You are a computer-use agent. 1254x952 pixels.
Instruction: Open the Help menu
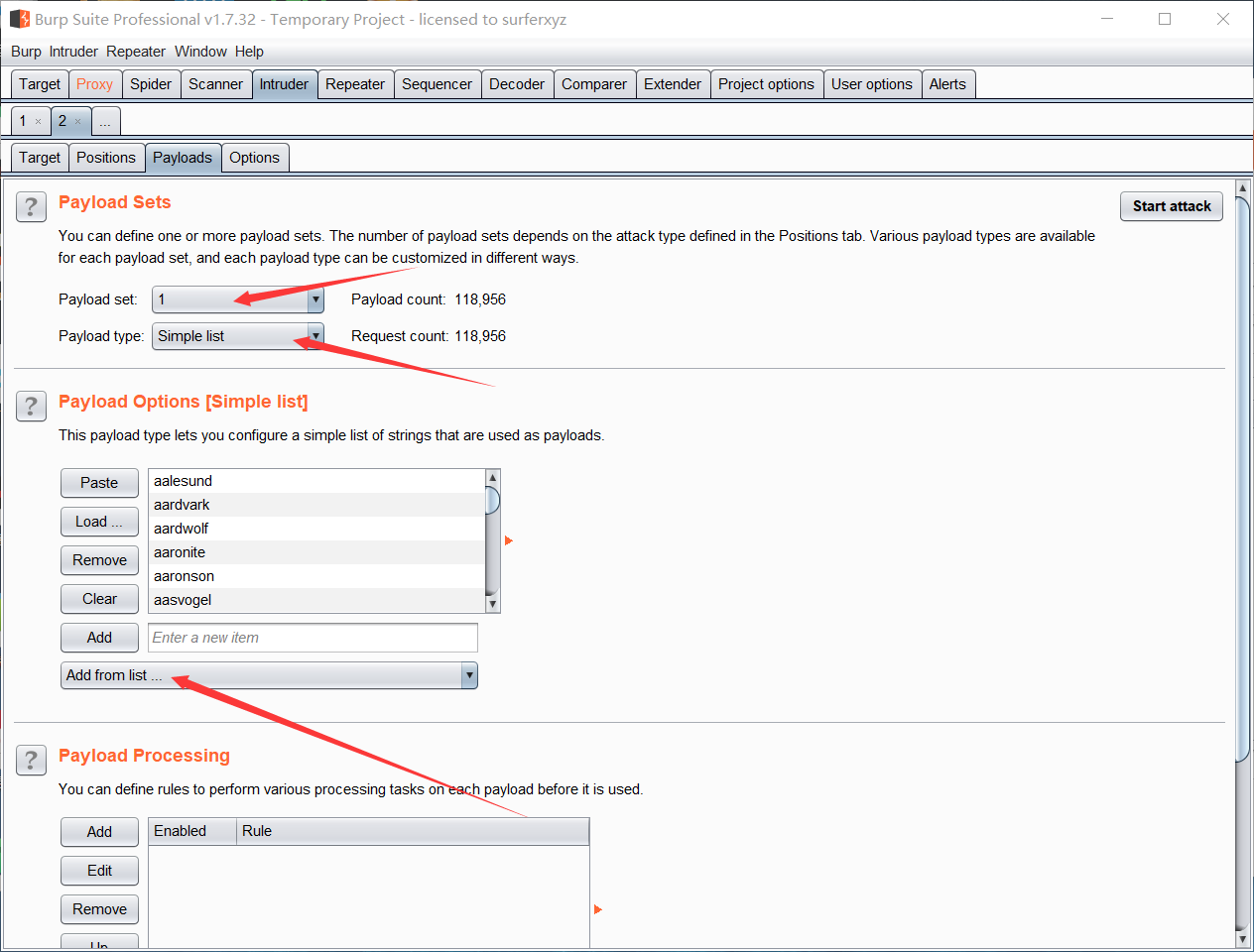[x=249, y=52]
